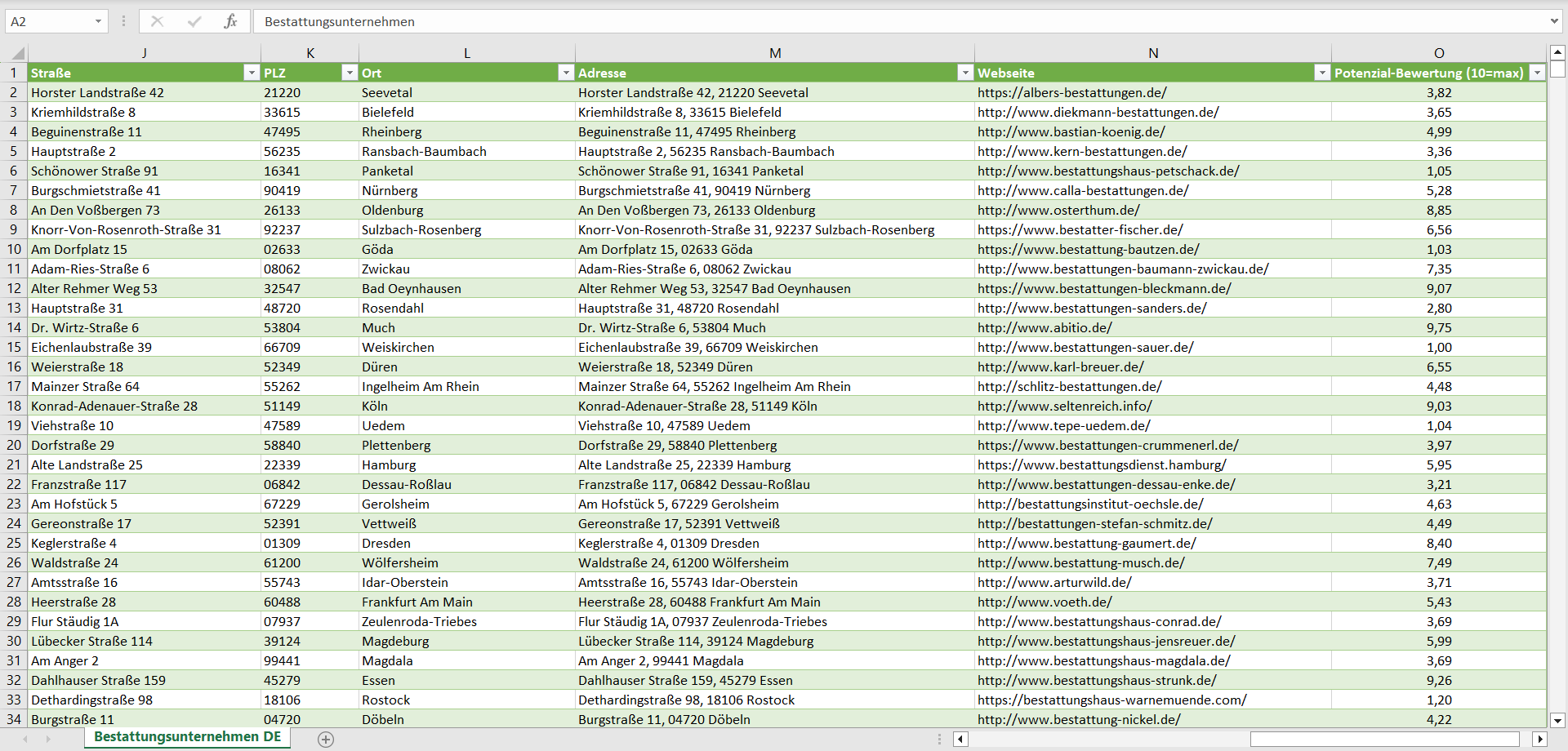Select Straße cell Knorr-Von-Rosenroth-Straße 31
The height and width of the screenshot is (751, 1568).
coord(145,229)
